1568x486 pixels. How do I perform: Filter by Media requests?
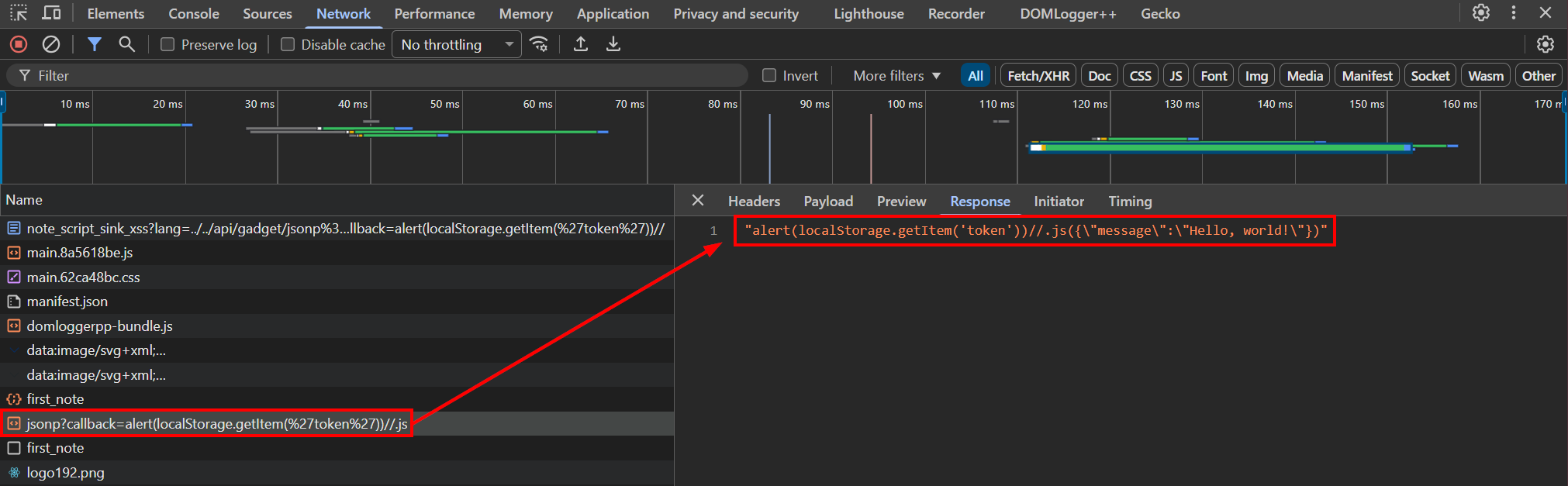tap(1305, 75)
